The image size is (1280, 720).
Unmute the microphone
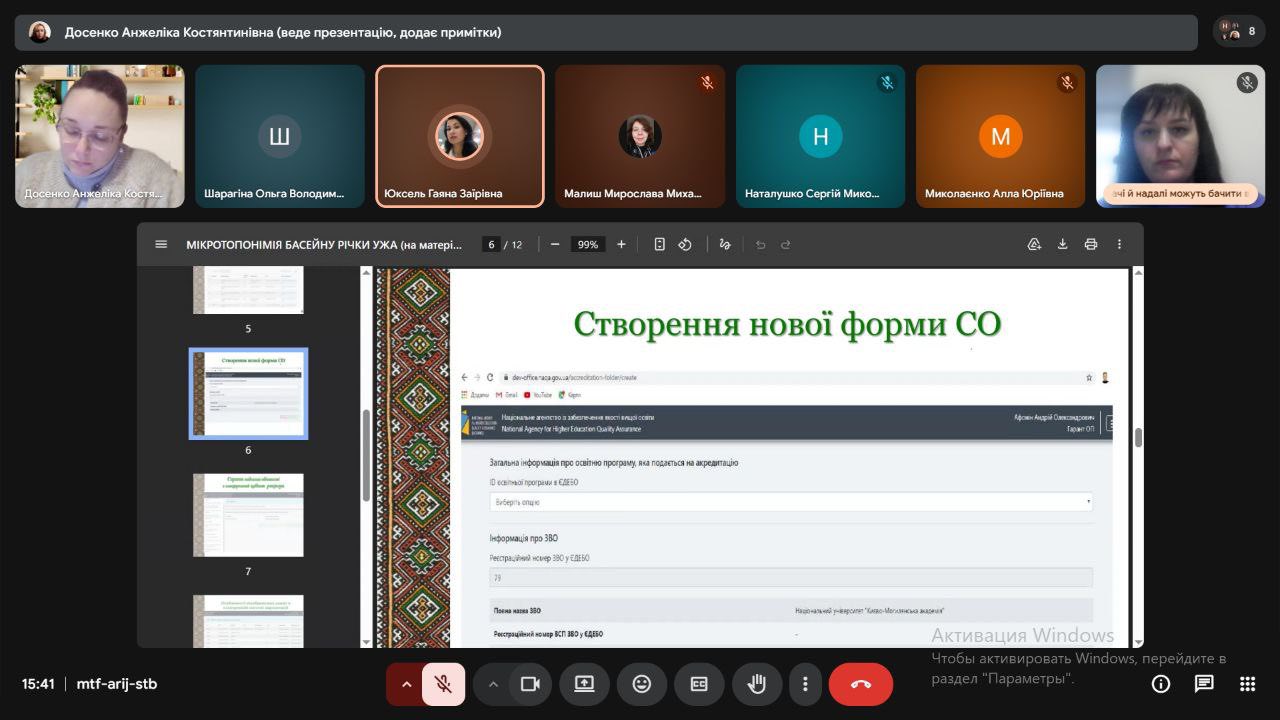pos(442,684)
